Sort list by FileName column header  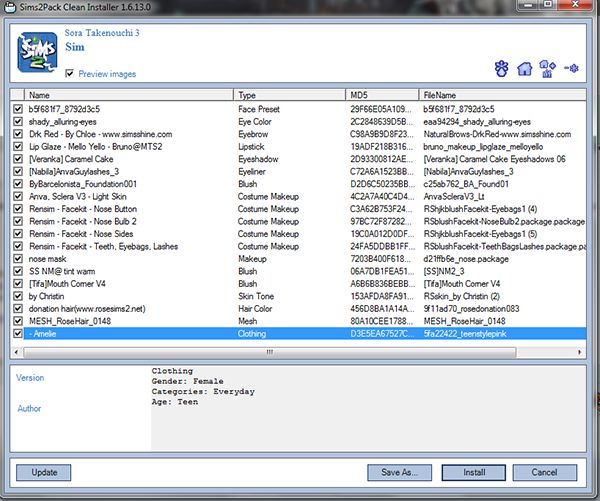pyautogui.click(x=502, y=95)
